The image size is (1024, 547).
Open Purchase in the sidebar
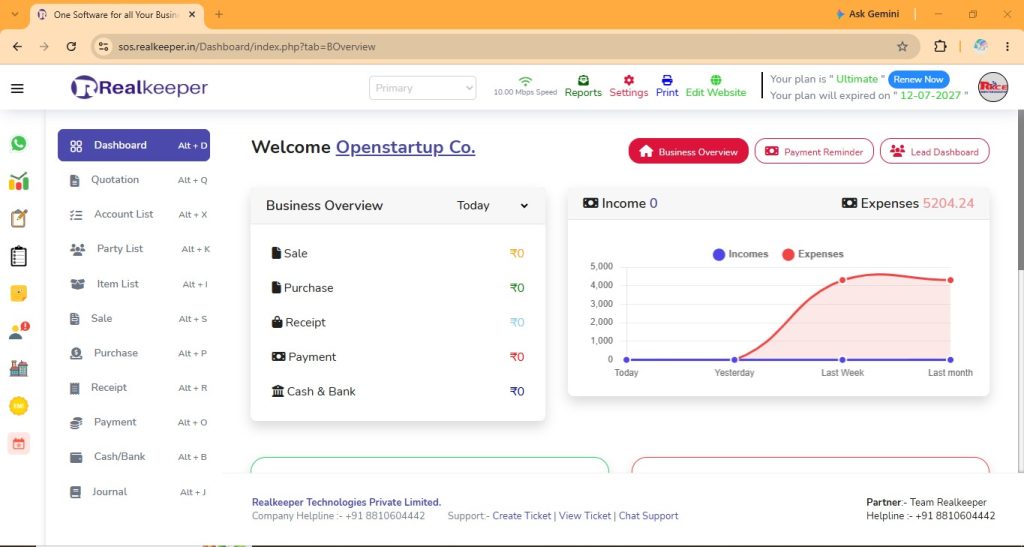pyautogui.click(x=134, y=353)
